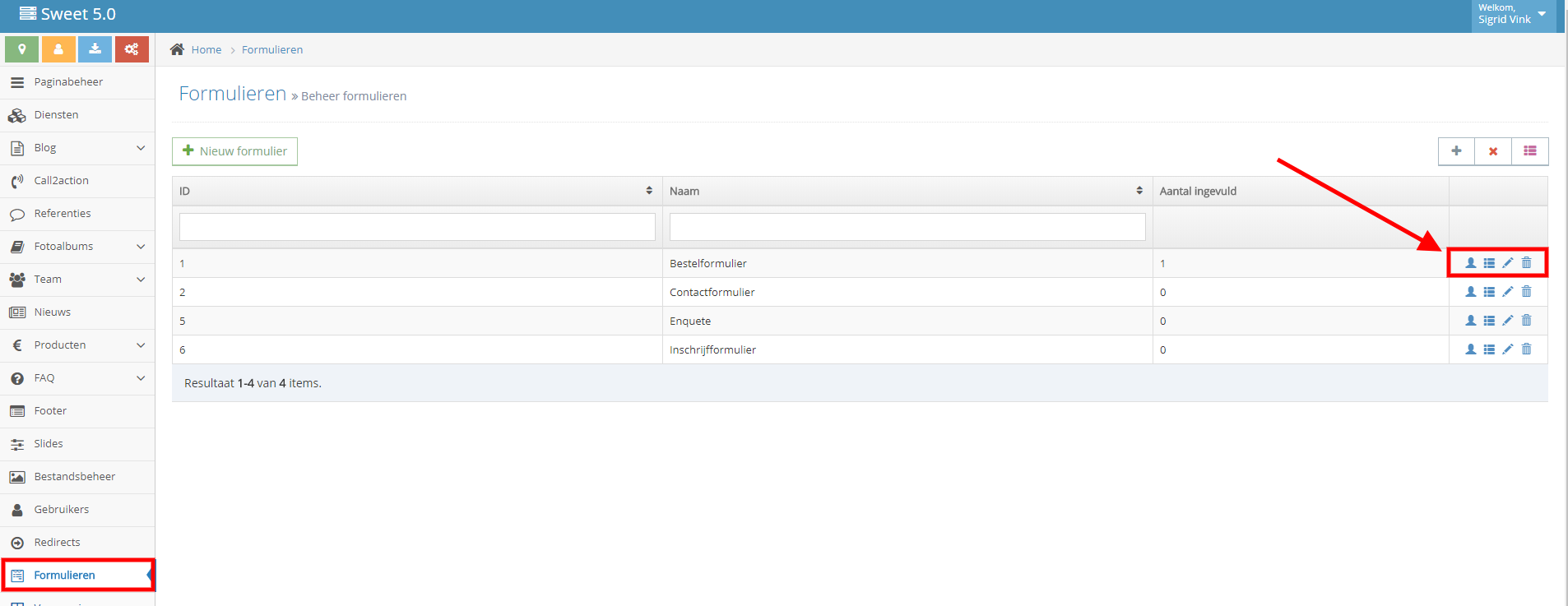Click the Sweet 5.0 logo

67,14
